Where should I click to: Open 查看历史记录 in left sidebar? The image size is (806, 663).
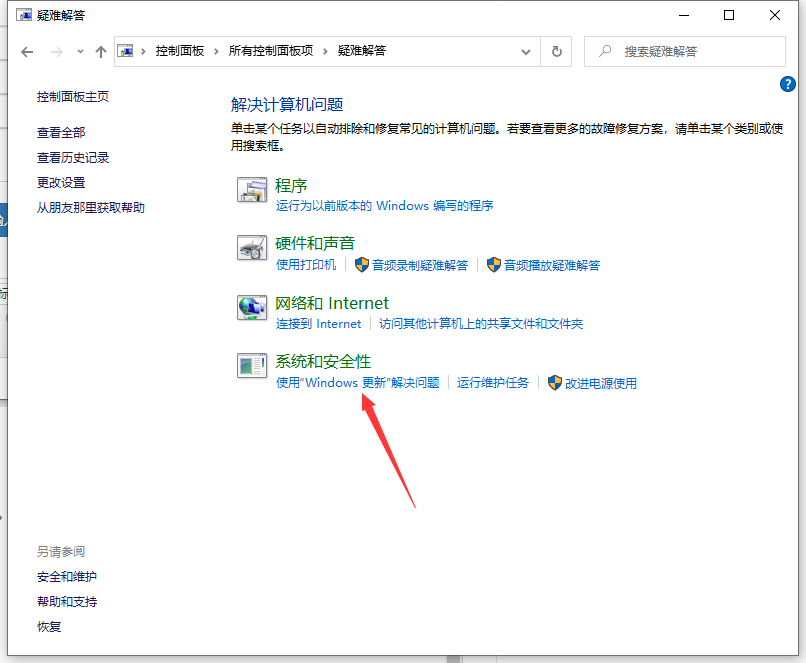point(73,158)
